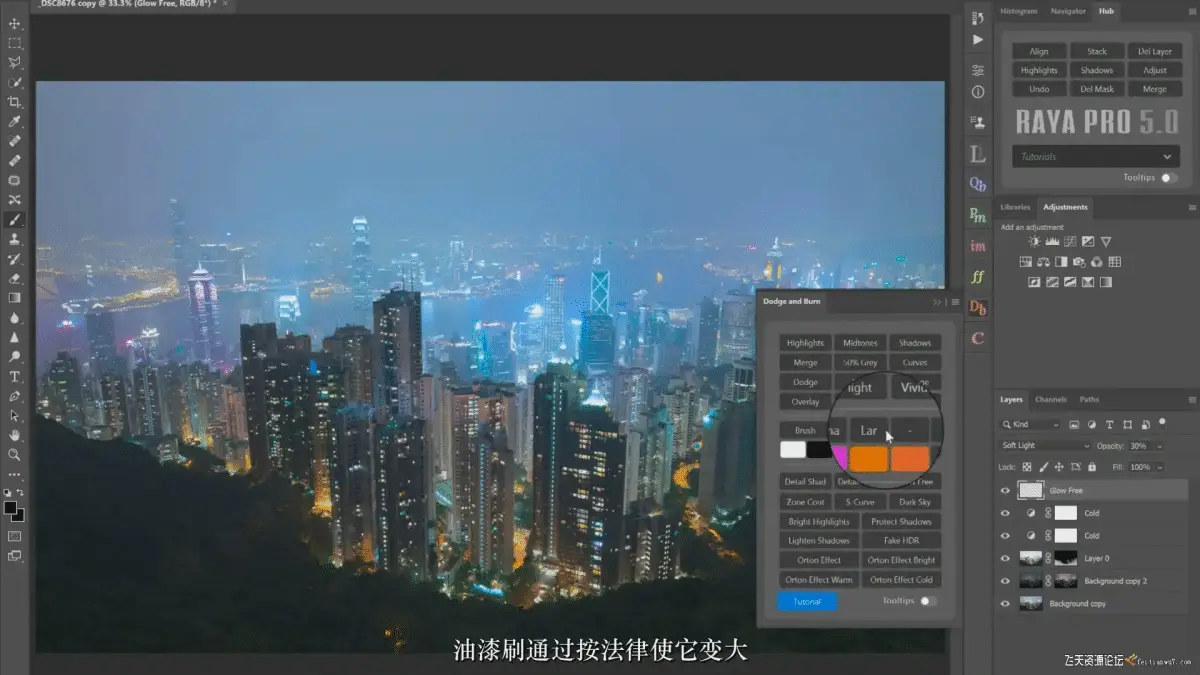The image size is (1200, 675).
Task: Select the Eyedropper tool
Action: (x=14, y=122)
